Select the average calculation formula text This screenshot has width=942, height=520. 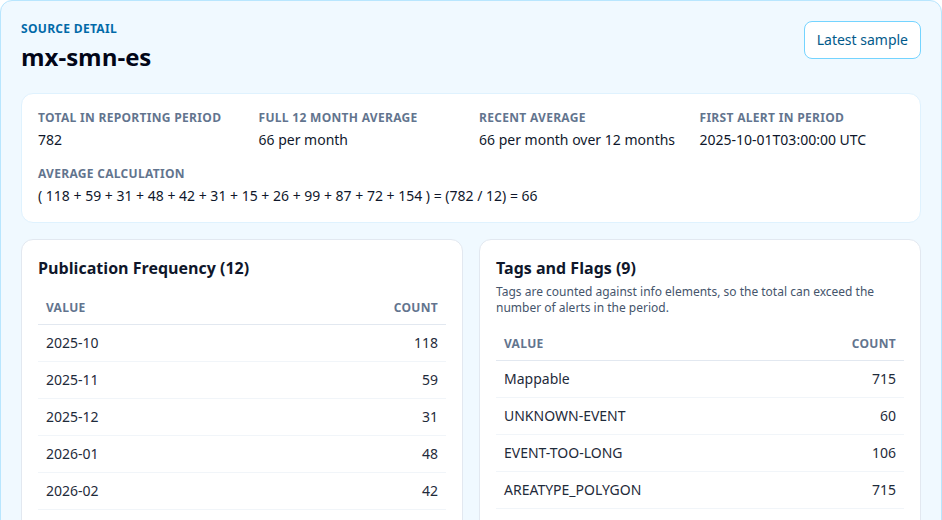coord(288,196)
